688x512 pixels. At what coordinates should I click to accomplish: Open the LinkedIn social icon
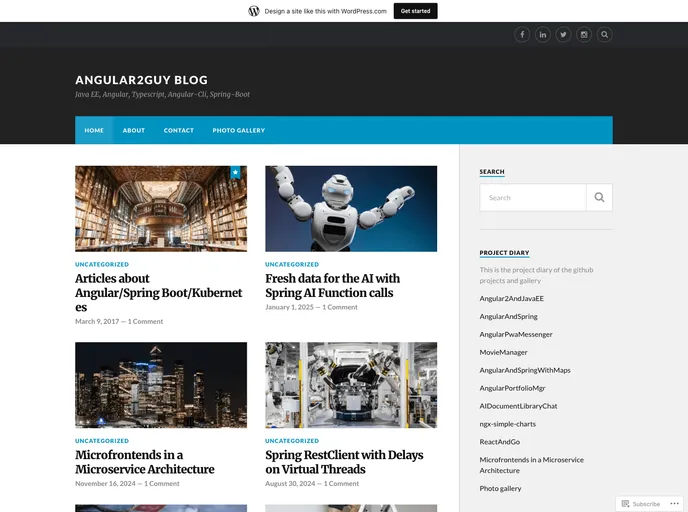(x=542, y=35)
